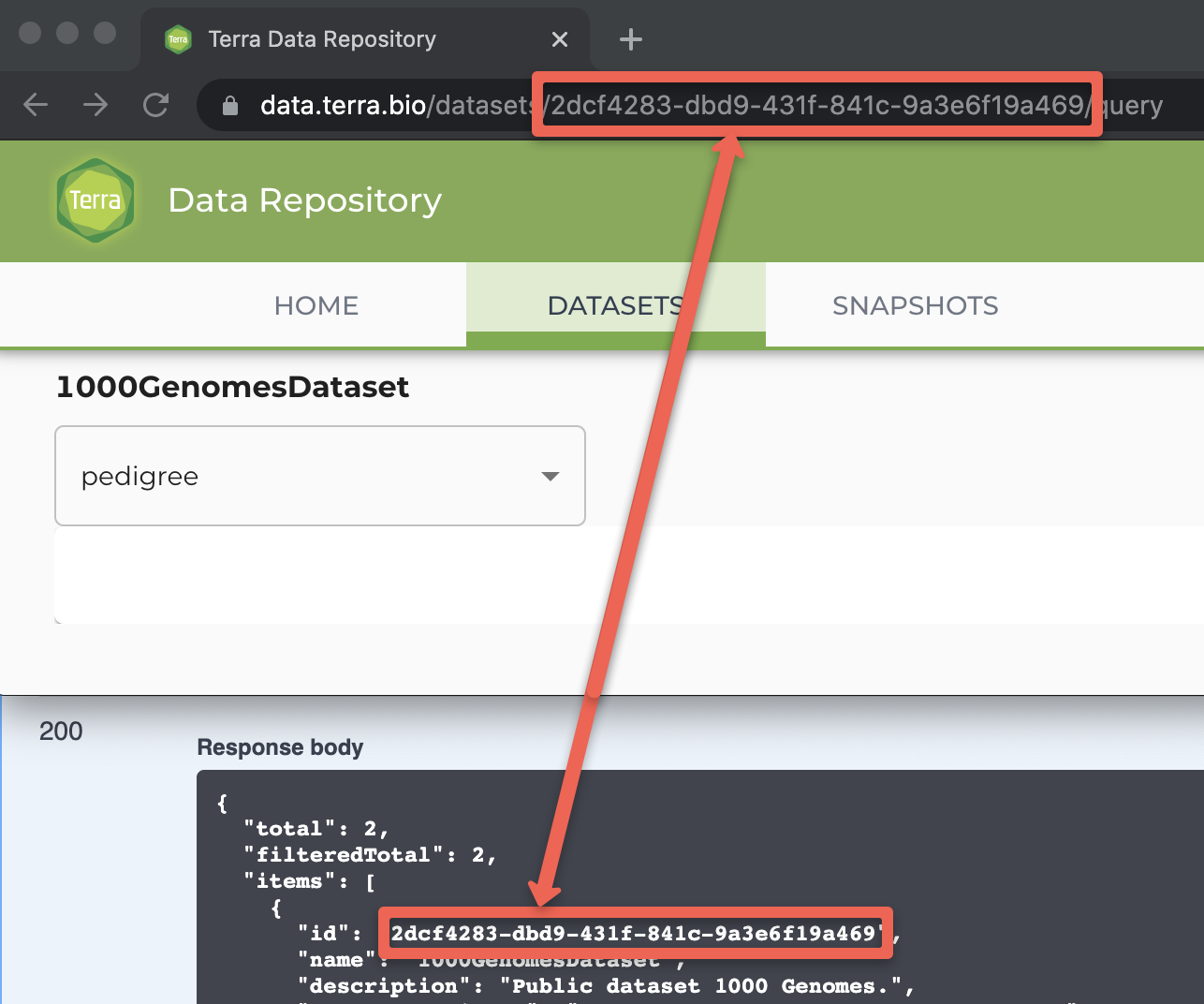
Task: Click the "items": [ line
Action: pyautogui.click(x=310, y=881)
